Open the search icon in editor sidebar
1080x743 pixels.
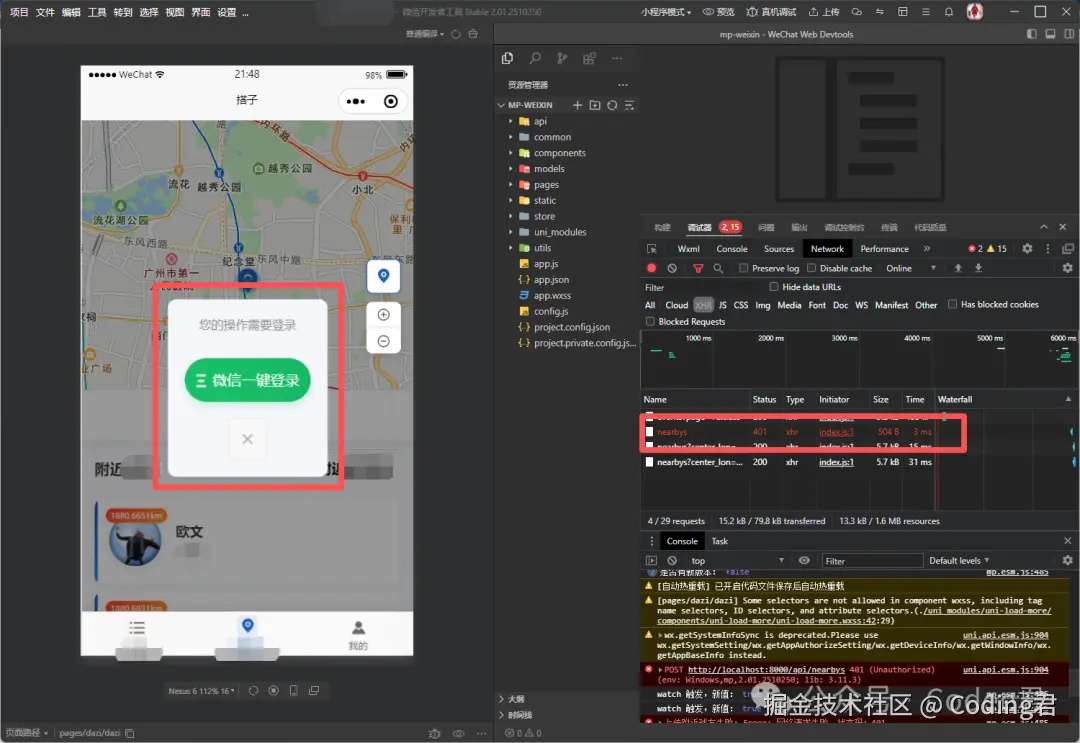click(535, 59)
